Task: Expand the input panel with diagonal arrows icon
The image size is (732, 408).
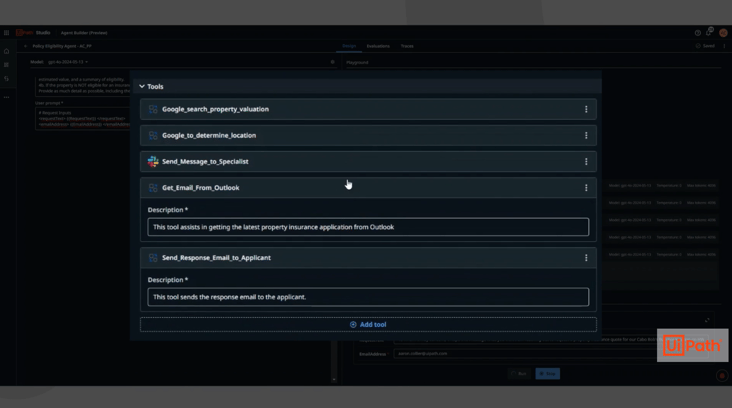Action: coord(707,320)
